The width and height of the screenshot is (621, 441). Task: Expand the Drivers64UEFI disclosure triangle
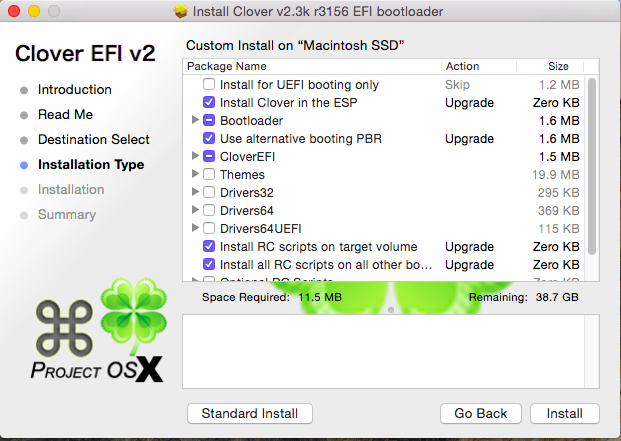tap(195, 228)
